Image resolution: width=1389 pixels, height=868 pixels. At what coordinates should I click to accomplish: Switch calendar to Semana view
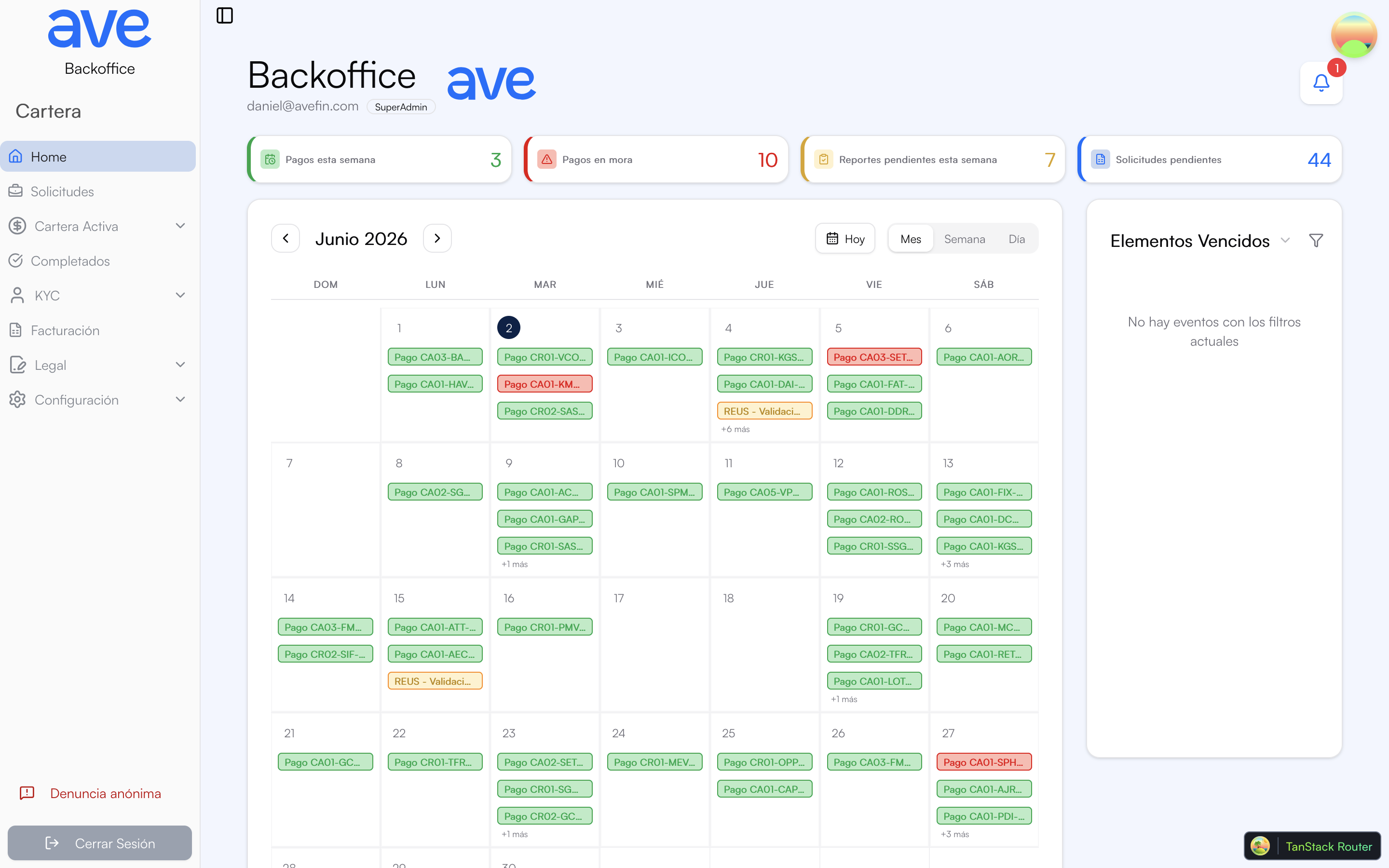[x=964, y=238]
